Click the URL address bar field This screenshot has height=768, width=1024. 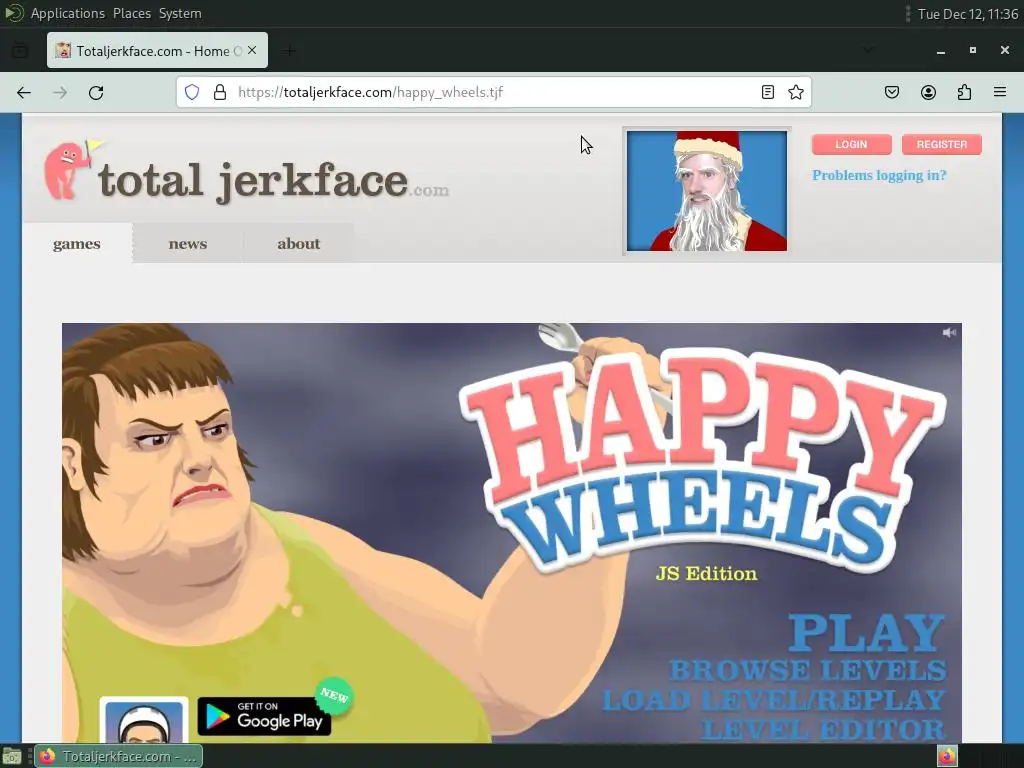pos(494,92)
